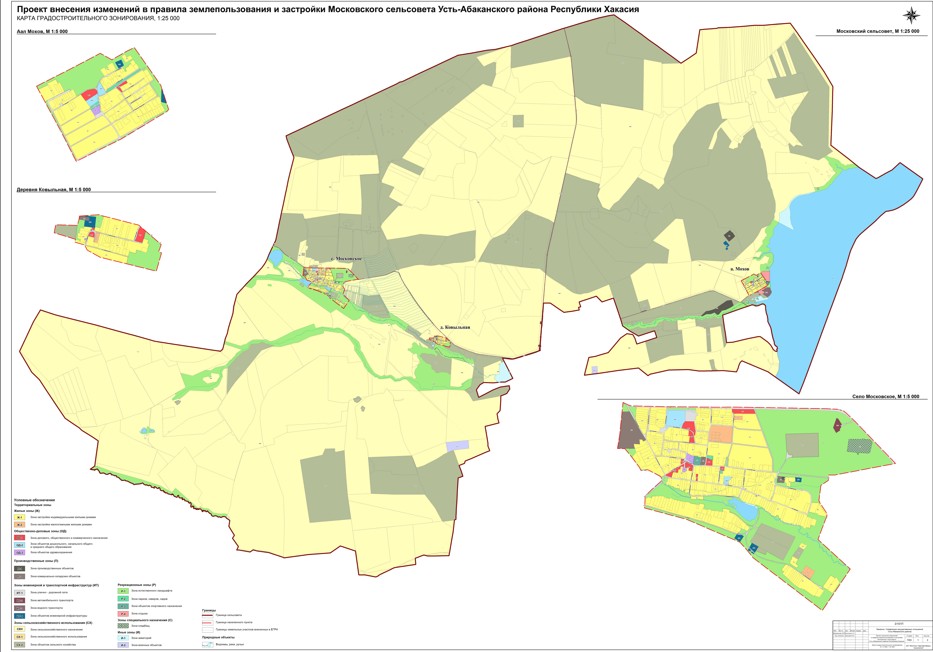This screenshot has width=933, height=652.
Task: Click the 'Московский сельсовет, М 1:25 000' heading
Action: tap(876, 34)
